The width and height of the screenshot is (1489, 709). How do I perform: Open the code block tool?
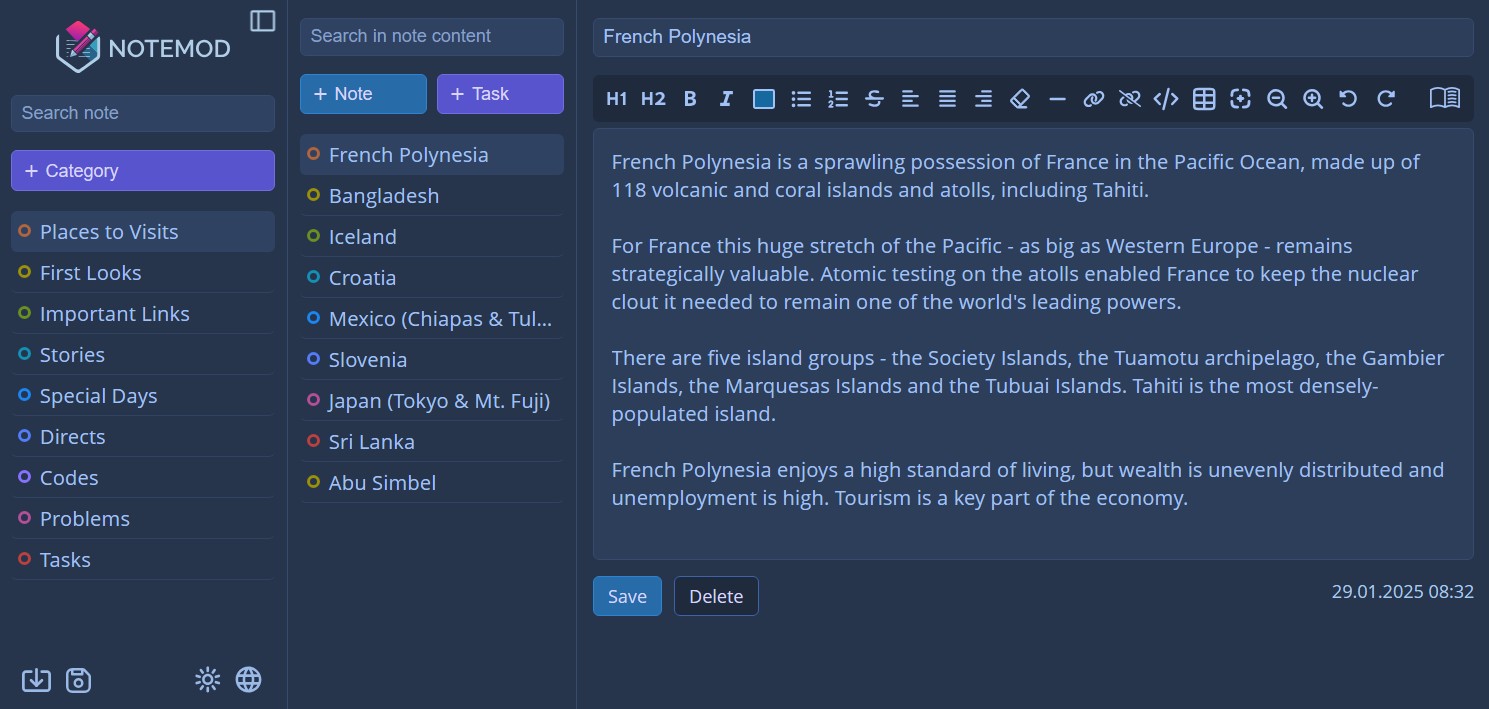point(1166,98)
